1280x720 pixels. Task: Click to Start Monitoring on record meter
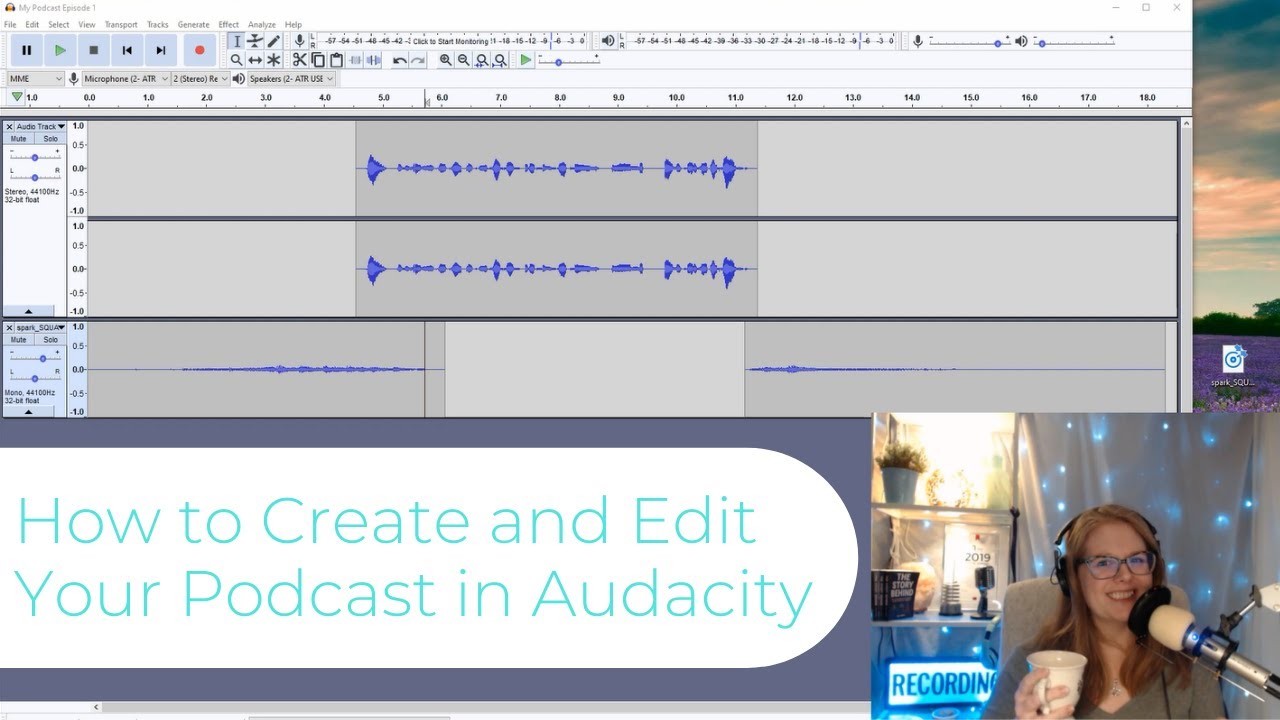(450, 41)
